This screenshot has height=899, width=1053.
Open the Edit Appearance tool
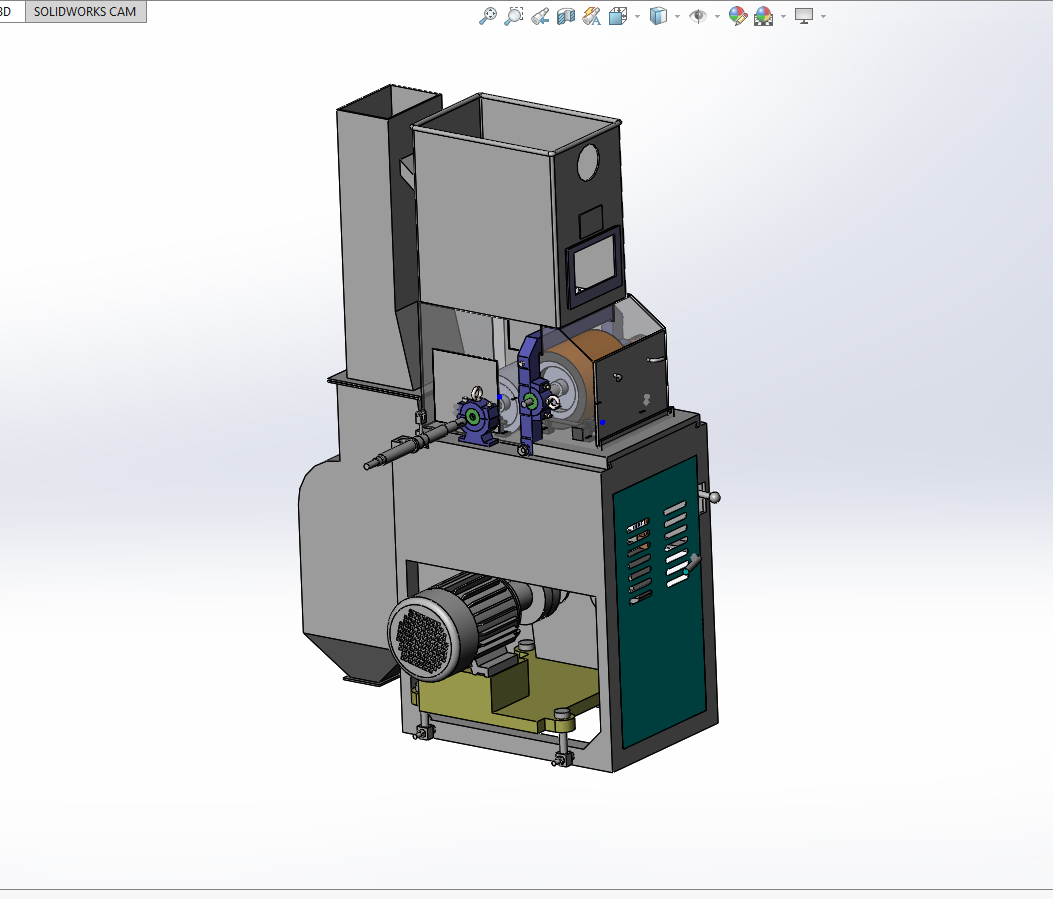tap(738, 16)
